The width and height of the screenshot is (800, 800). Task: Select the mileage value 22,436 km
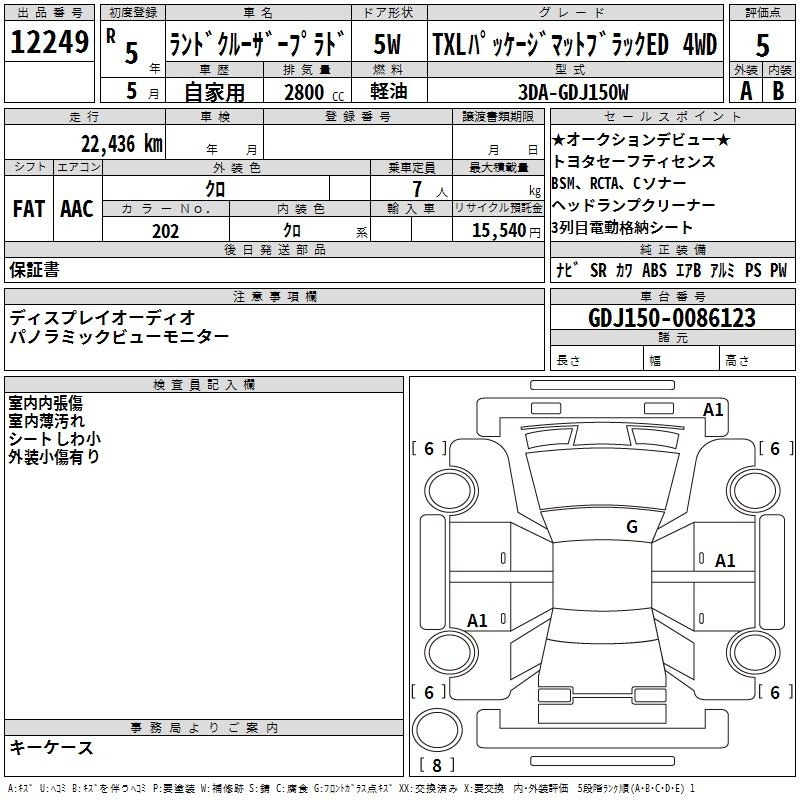pos(121,143)
